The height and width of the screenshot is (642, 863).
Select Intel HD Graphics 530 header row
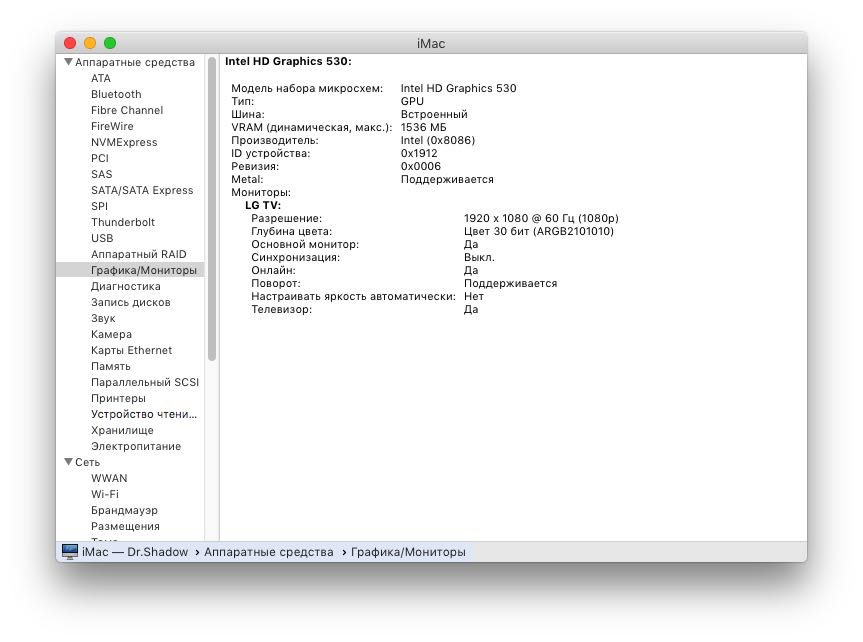[x=288, y=61]
